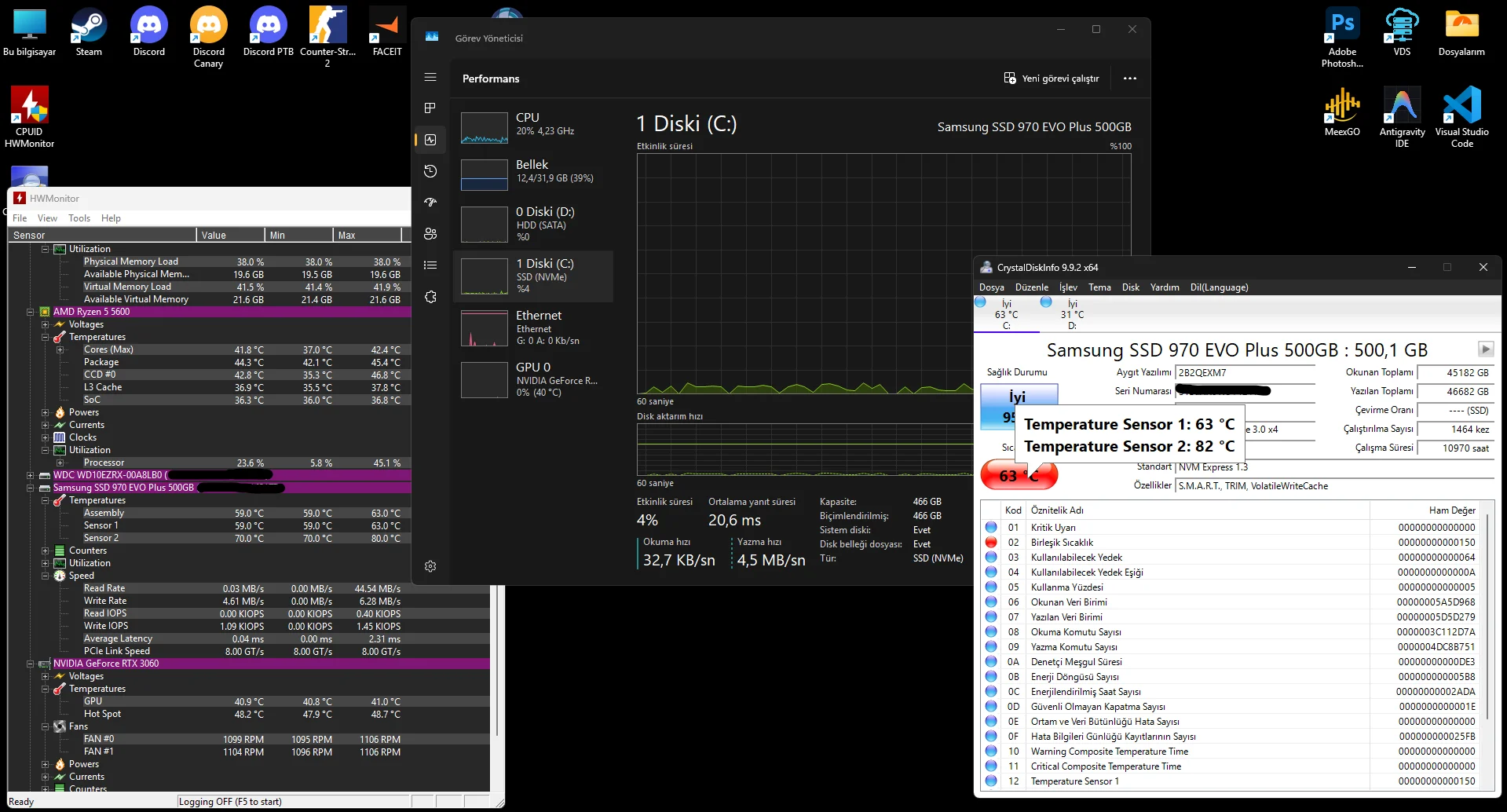Open the App history page in Task Manager
Viewport: 1507px width, 812px height.
pyautogui.click(x=430, y=171)
